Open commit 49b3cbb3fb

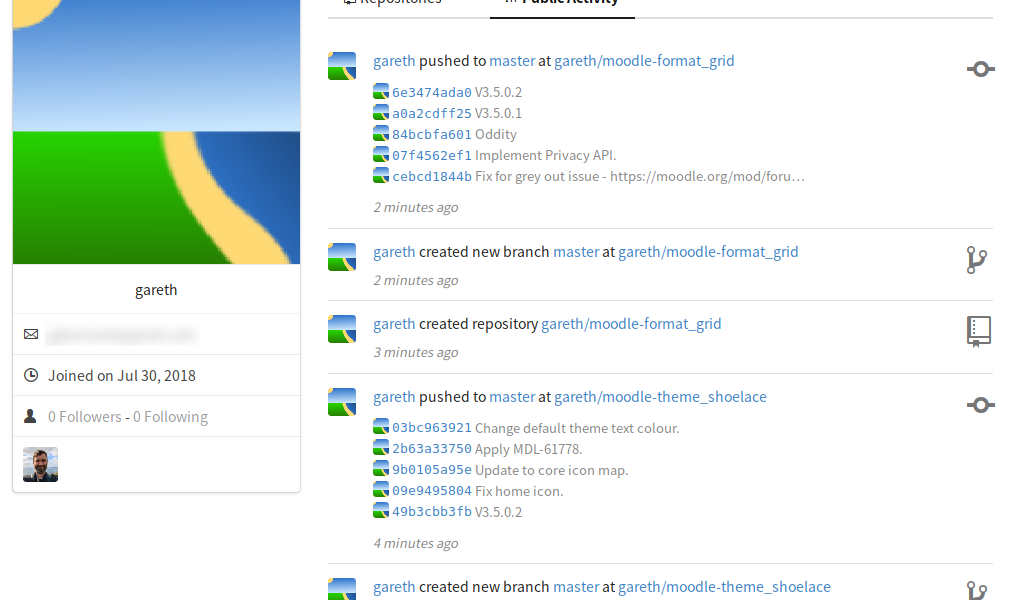point(432,512)
